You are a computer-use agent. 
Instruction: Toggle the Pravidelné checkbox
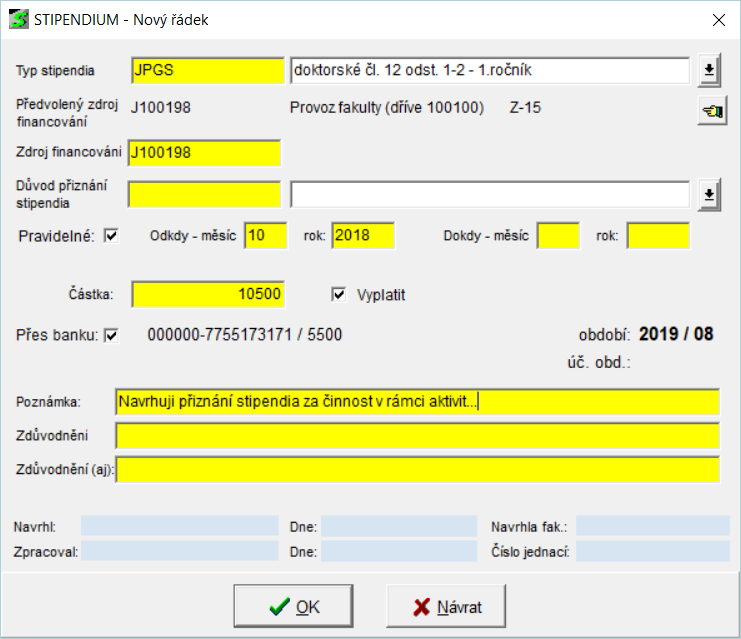point(111,236)
